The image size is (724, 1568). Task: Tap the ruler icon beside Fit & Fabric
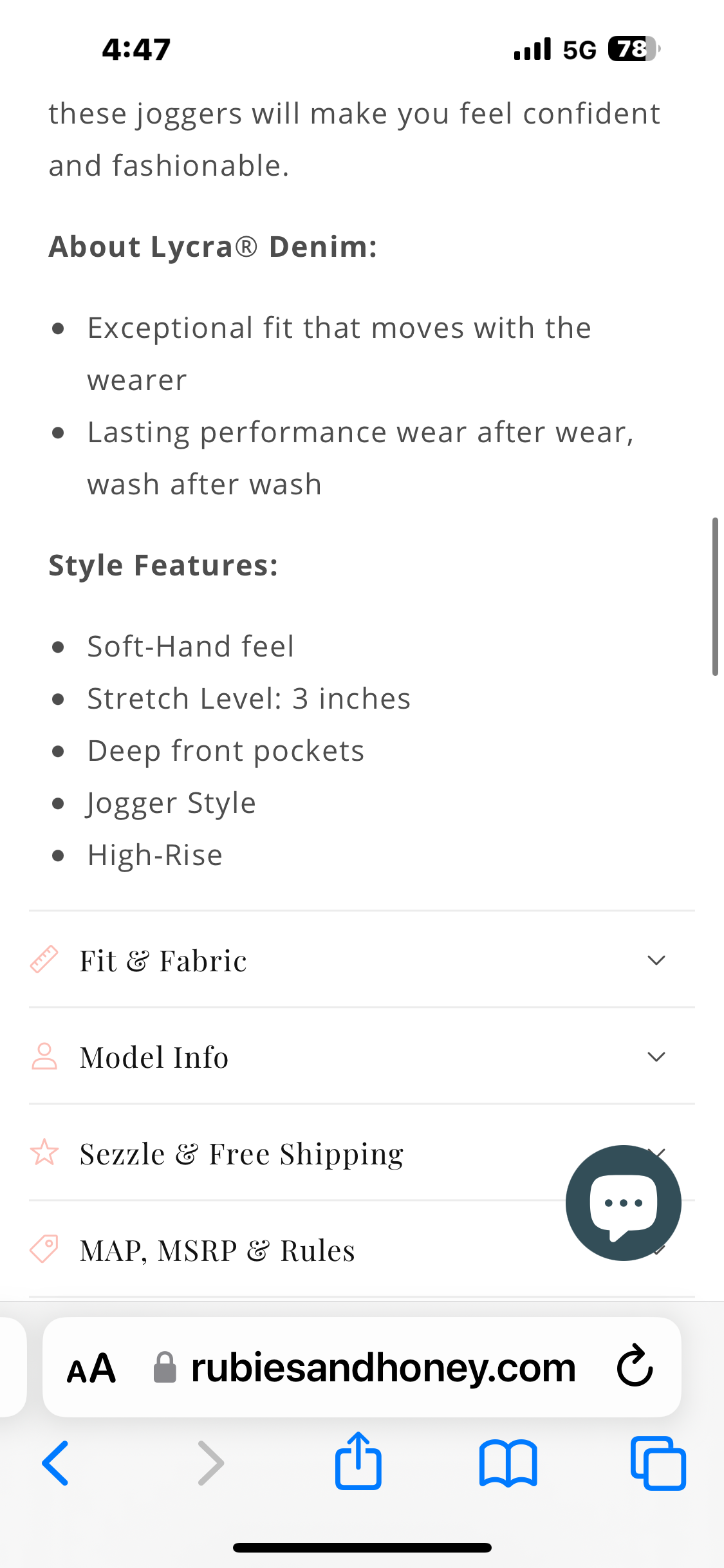tap(44, 960)
